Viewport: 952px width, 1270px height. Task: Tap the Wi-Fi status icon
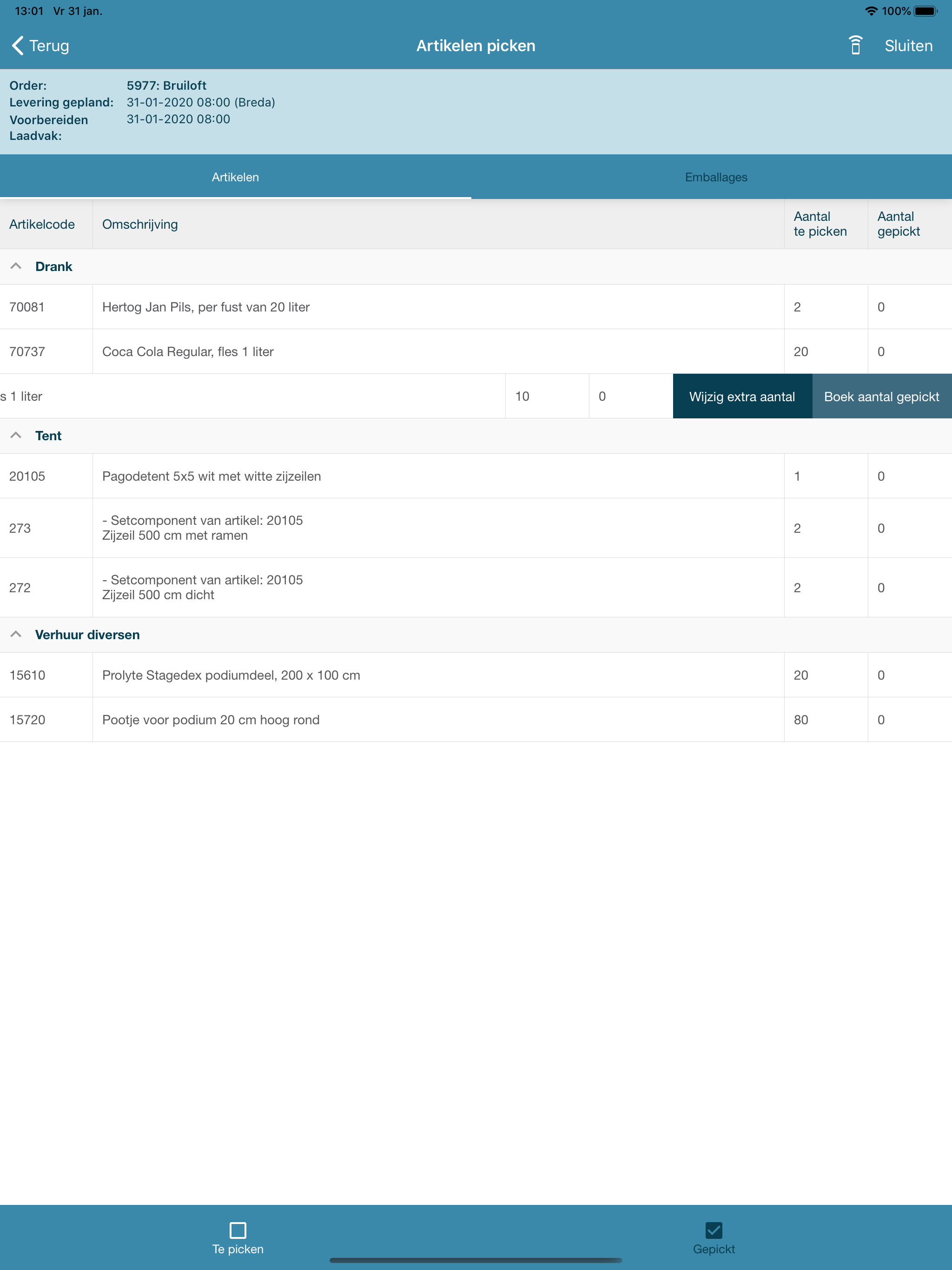[871, 11]
